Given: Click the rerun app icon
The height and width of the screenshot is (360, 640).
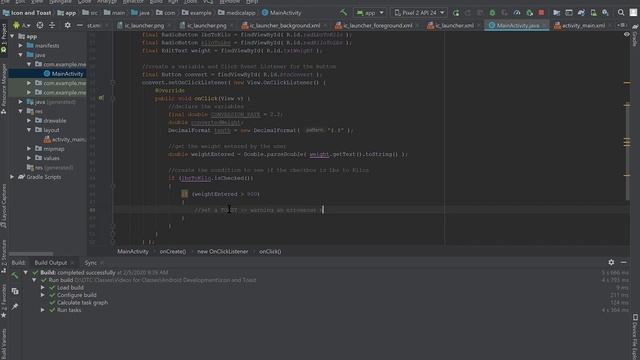Looking at the screenshot, I should (456, 13).
